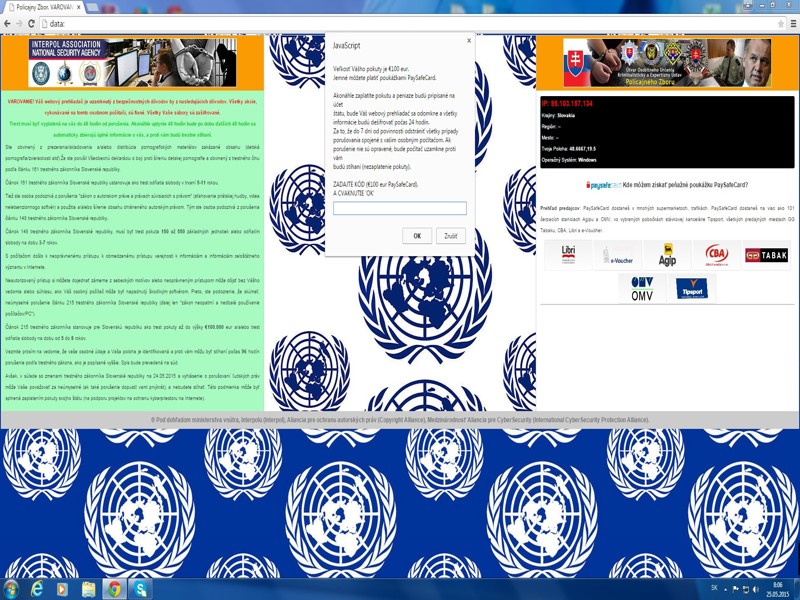Click the browser forward arrow button
800x600 pixels.
pos(19,23)
